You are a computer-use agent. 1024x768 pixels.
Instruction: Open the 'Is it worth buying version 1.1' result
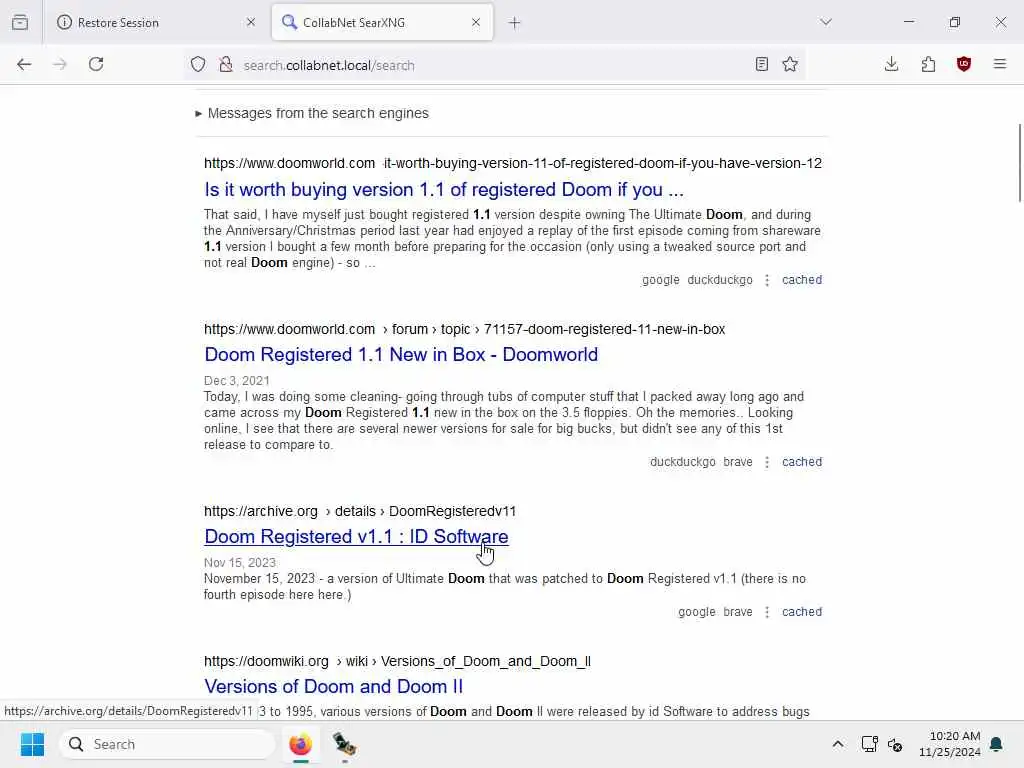click(444, 189)
